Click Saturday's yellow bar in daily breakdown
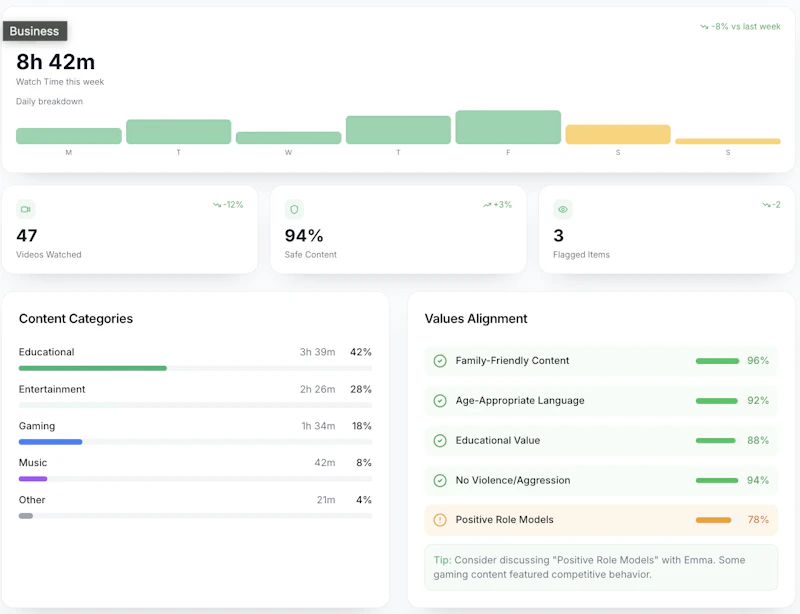The image size is (800, 614). [x=618, y=134]
